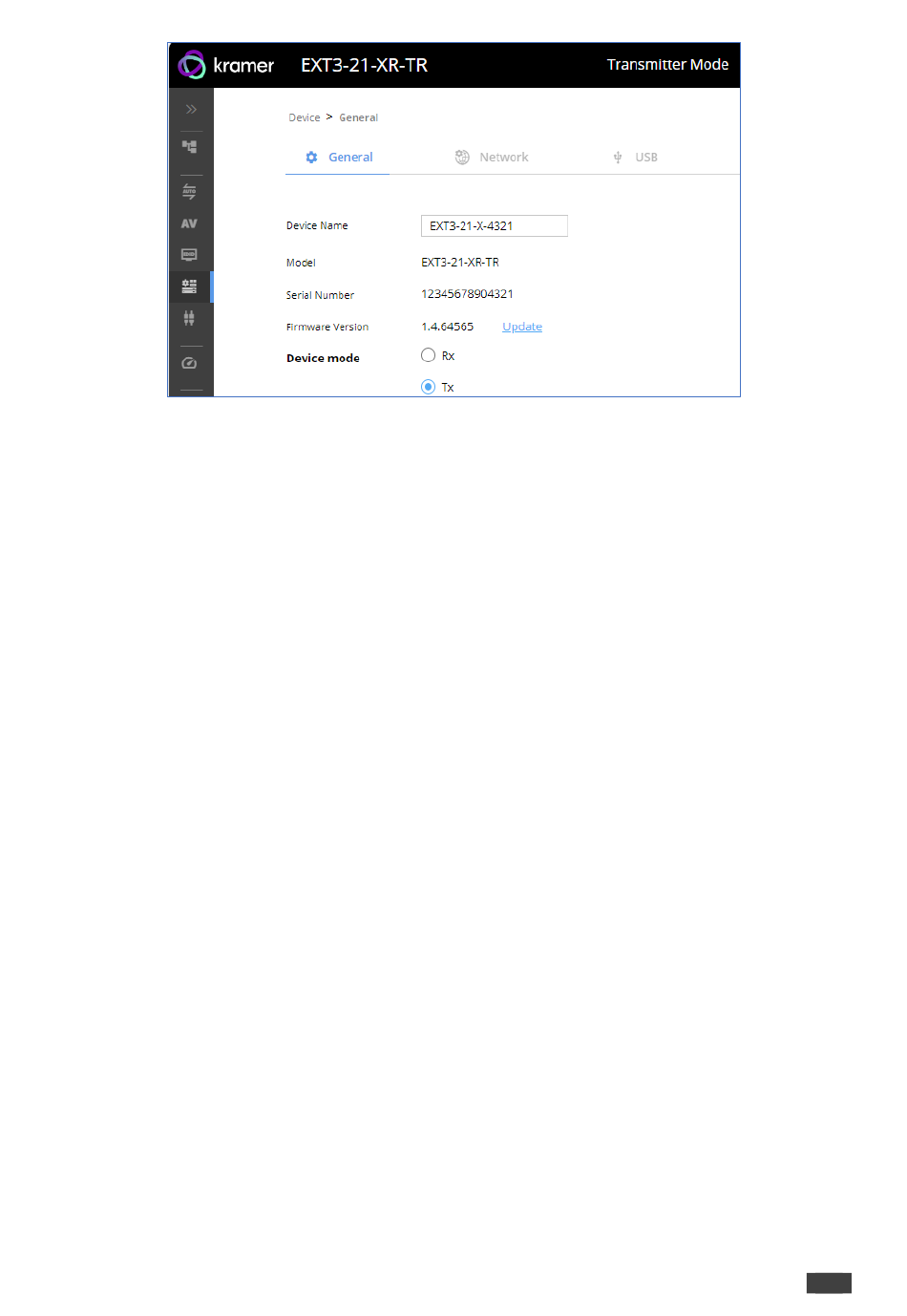The image size is (907, 1316).
Task: Click the USB plug icon
Action: 618,158
